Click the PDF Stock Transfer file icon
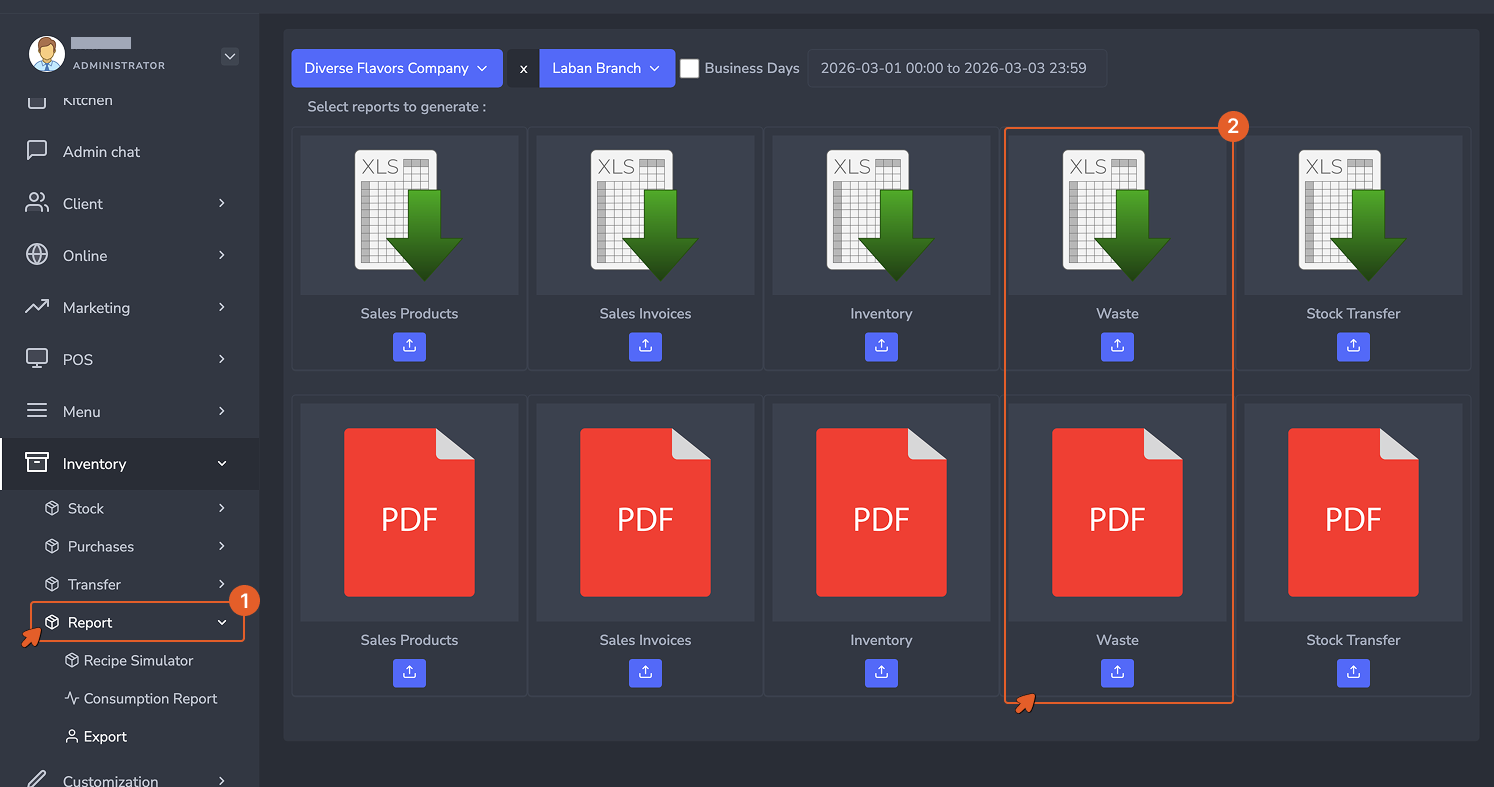 pyautogui.click(x=1353, y=512)
